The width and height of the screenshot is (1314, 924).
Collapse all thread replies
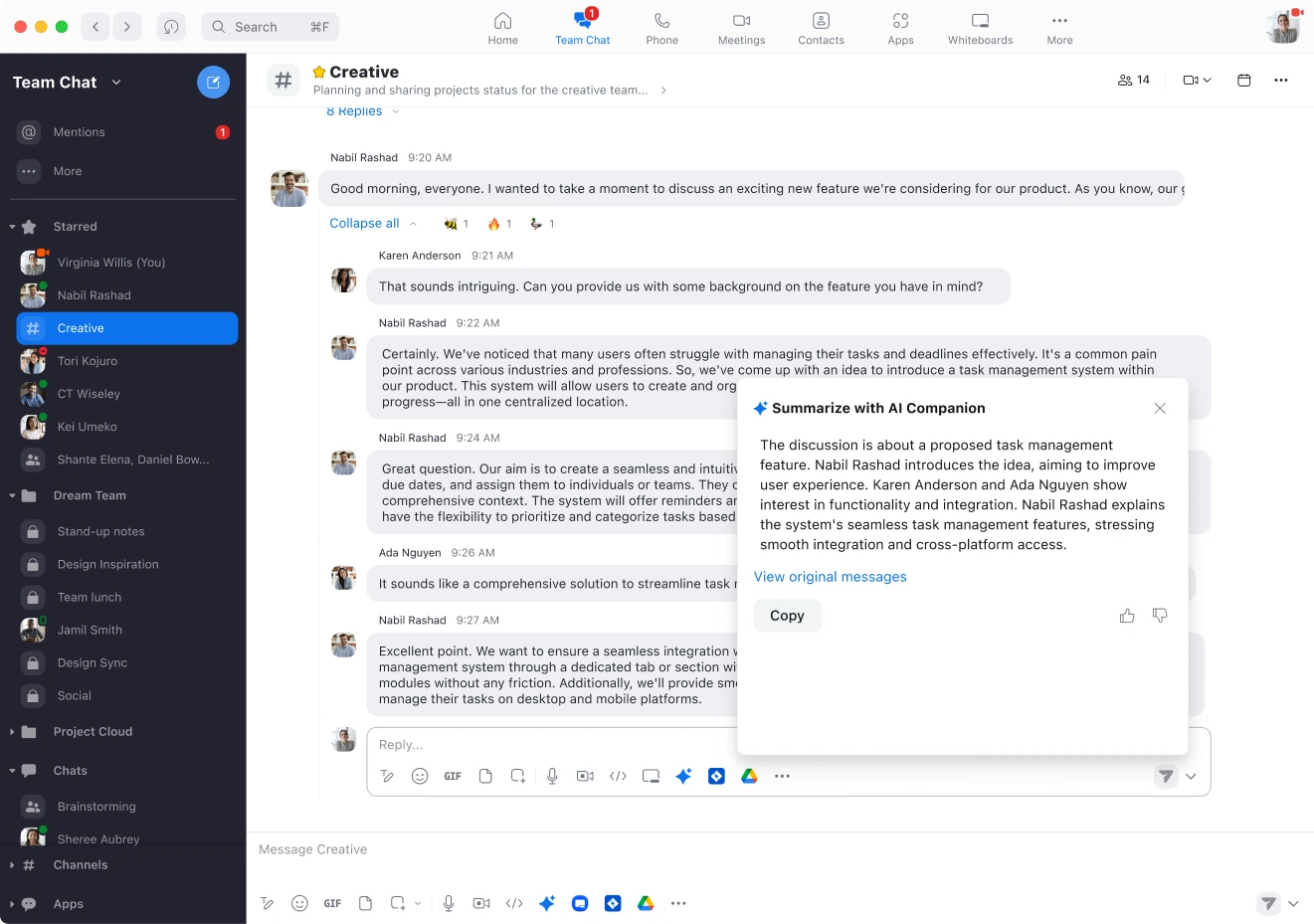364,223
